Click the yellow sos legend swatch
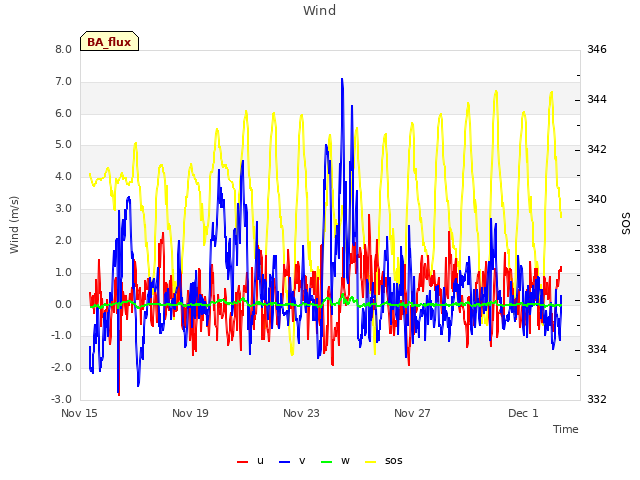640x480 pixels. [x=370, y=462]
